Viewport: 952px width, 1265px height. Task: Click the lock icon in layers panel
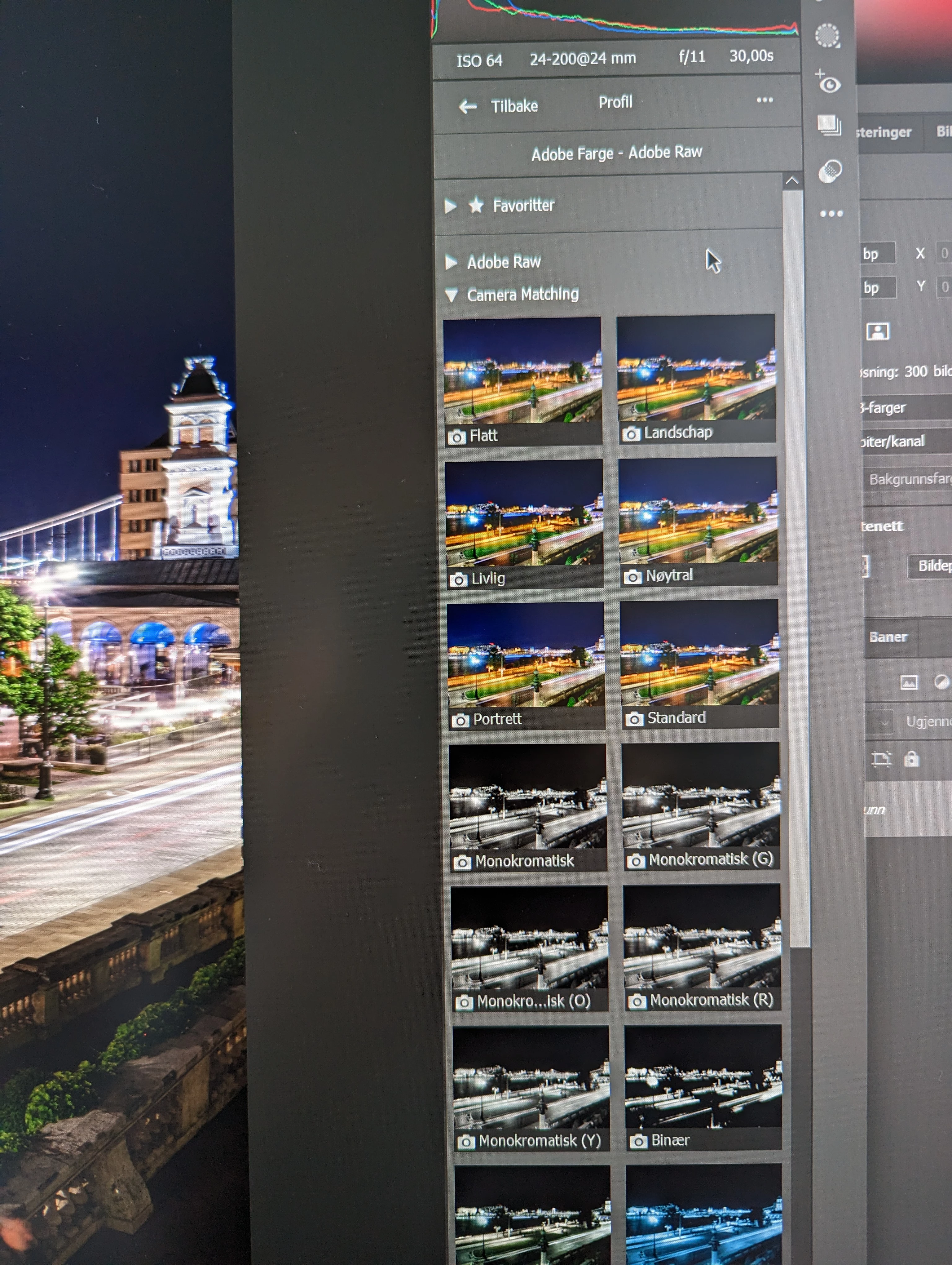click(x=911, y=759)
